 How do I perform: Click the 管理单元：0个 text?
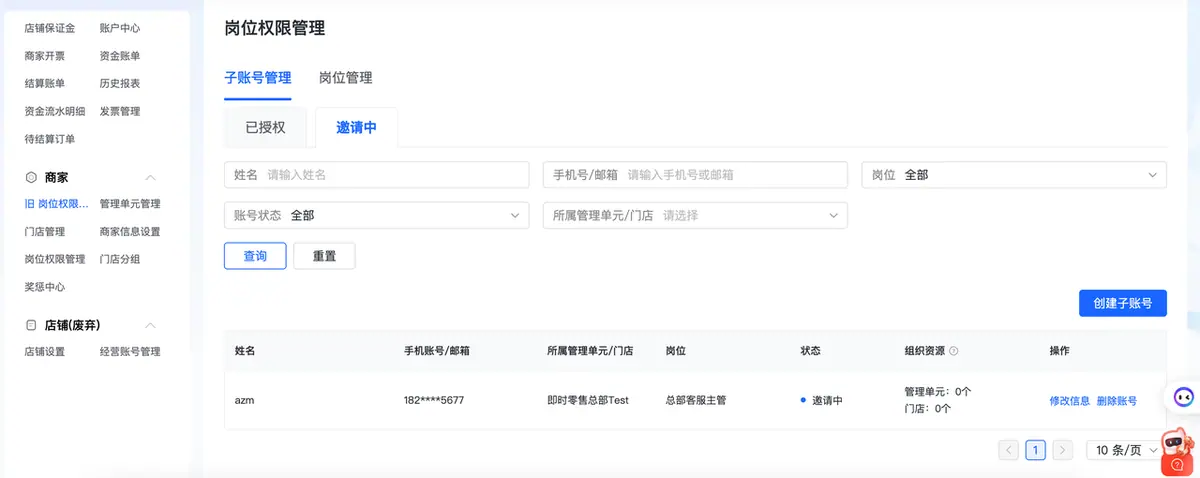point(938,392)
